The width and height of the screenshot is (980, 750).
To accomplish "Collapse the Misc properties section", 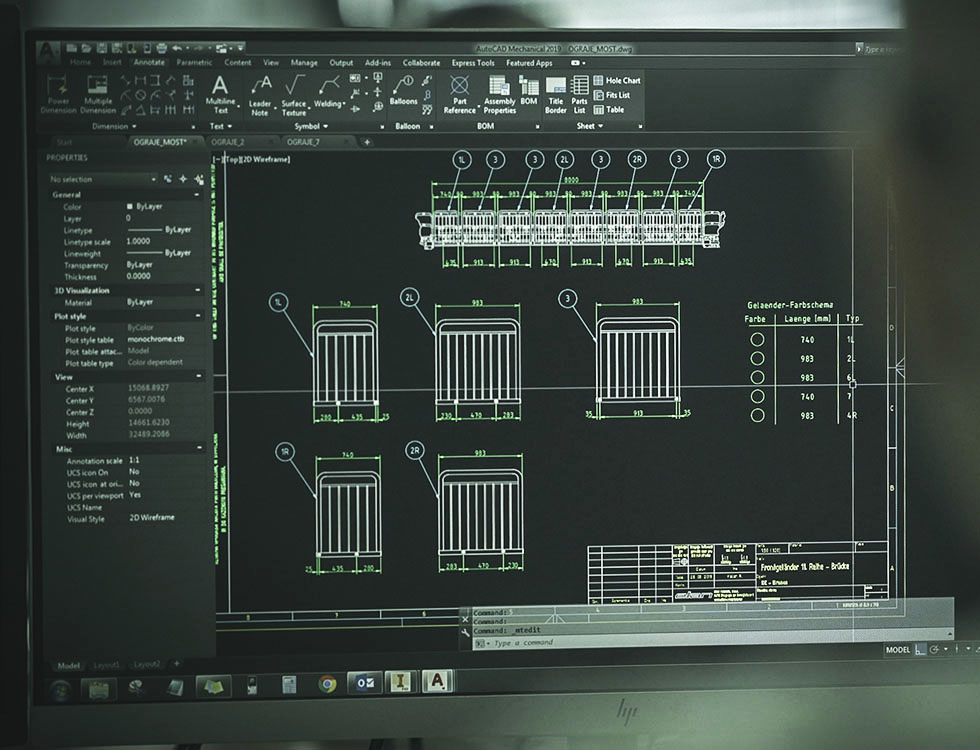I will pos(200,448).
